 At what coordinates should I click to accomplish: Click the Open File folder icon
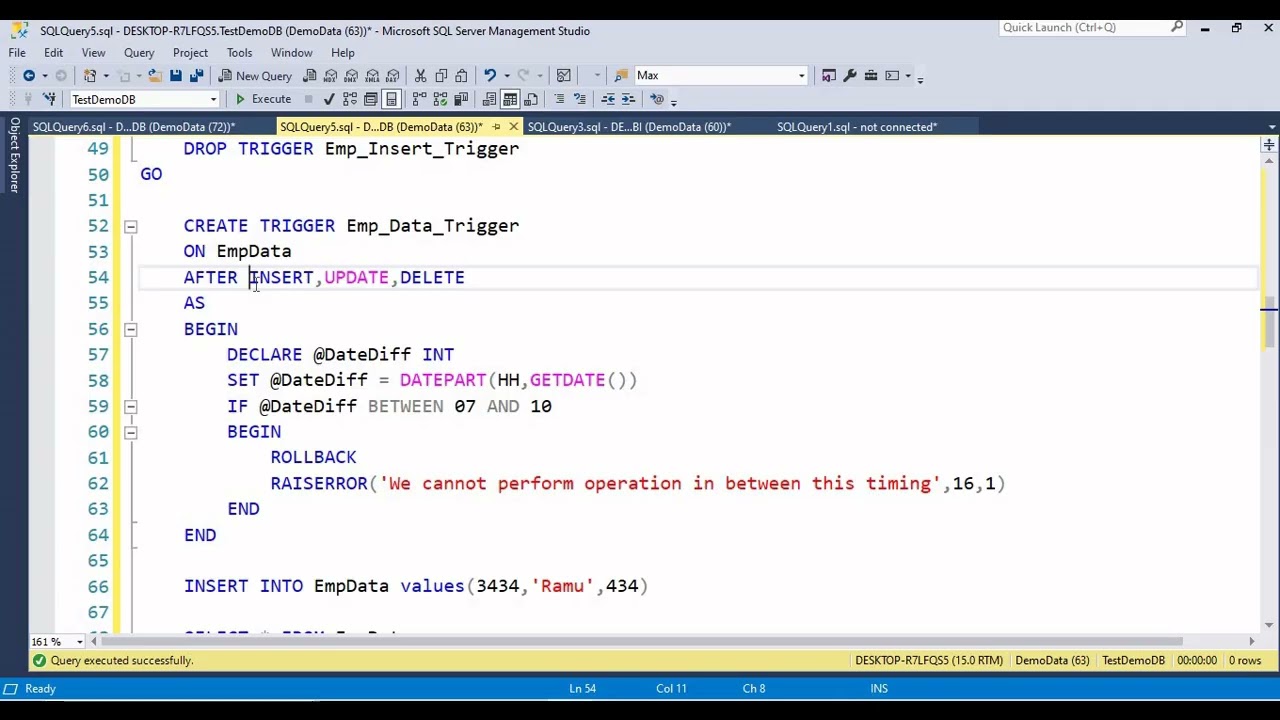(155, 75)
